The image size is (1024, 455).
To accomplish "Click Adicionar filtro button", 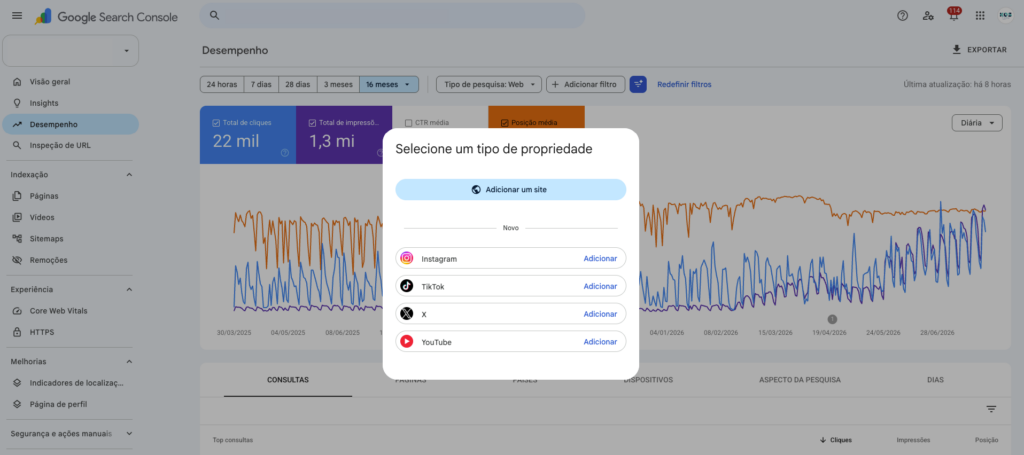I will point(585,84).
